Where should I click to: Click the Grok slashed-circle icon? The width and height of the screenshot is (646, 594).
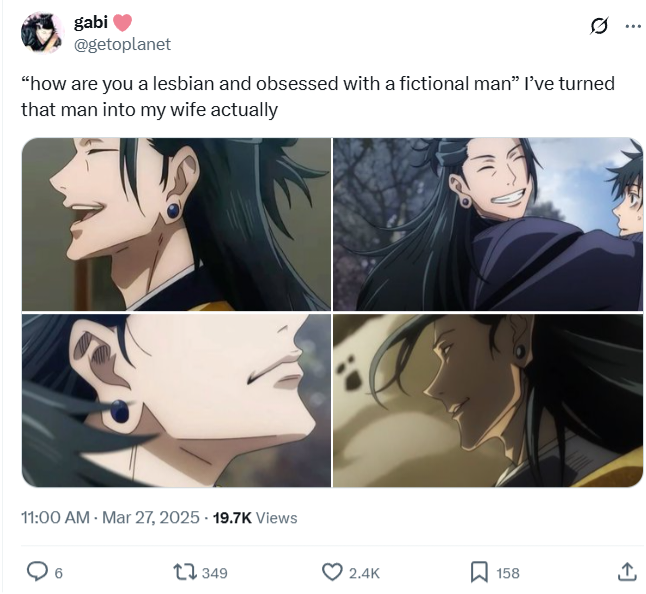(599, 26)
